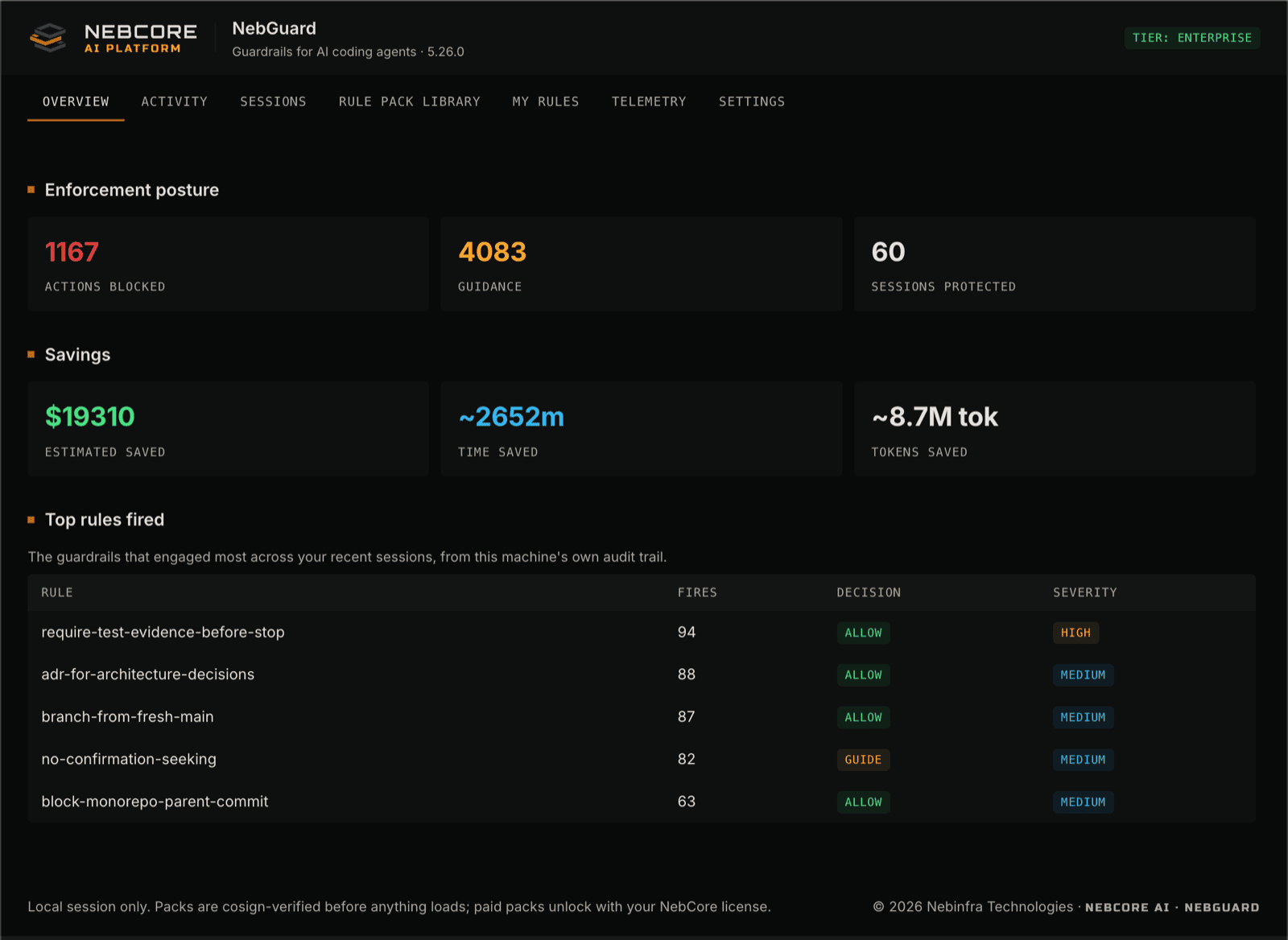Open the Settings tab

752,101
